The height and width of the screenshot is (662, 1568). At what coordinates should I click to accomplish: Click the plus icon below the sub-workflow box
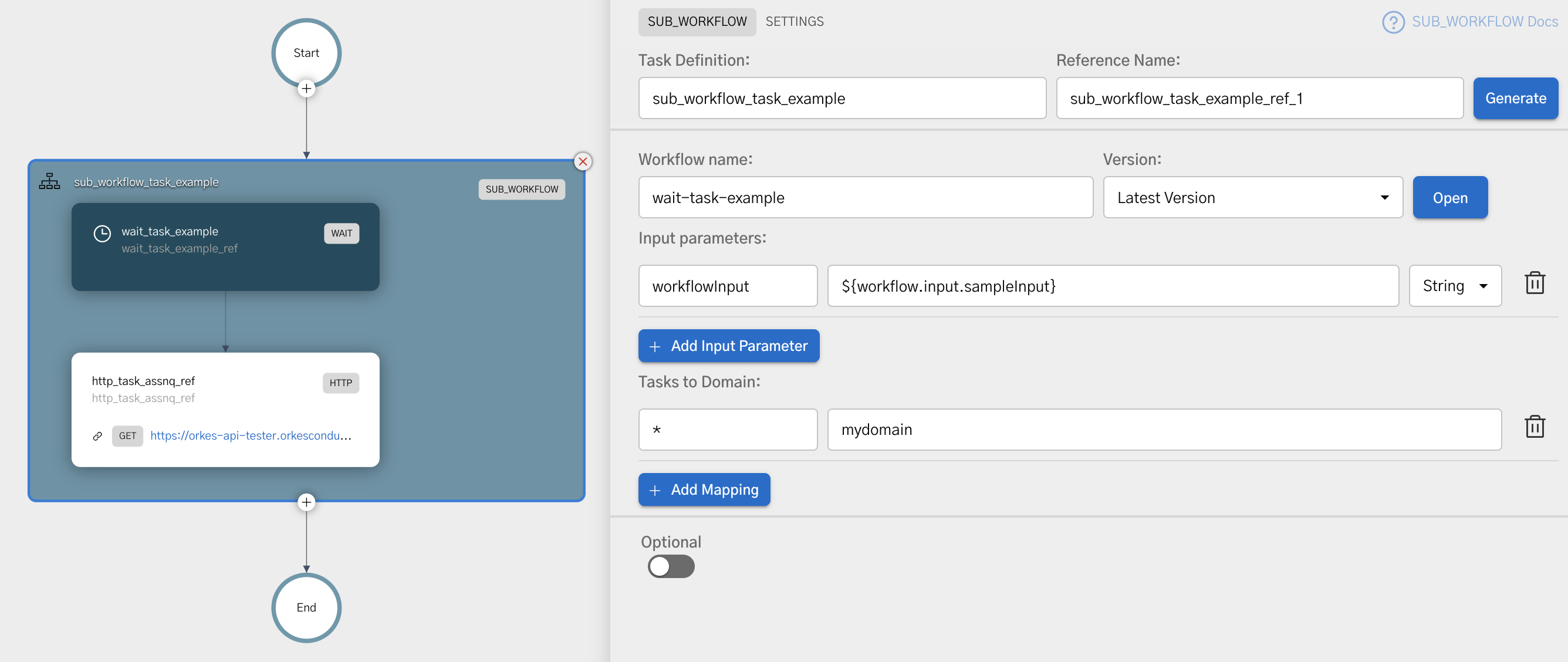pyautogui.click(x=306, y=502)
